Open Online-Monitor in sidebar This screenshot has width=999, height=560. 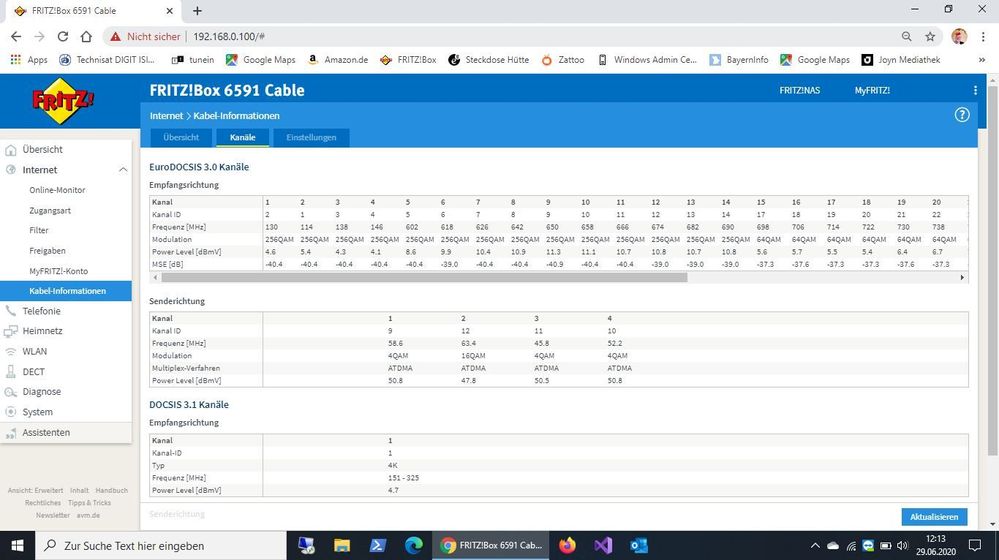coord(57,190)
